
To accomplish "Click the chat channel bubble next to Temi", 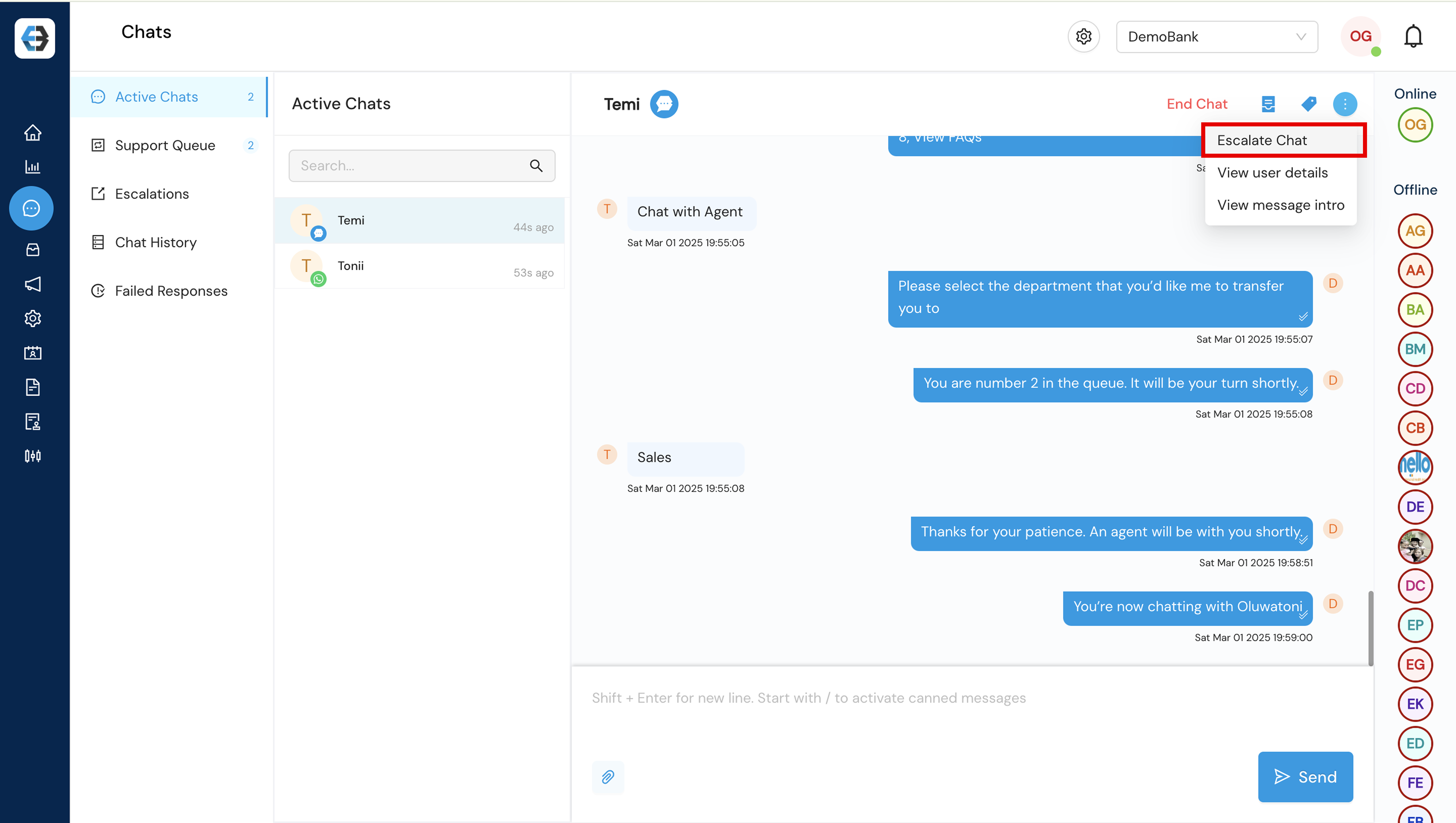I will click(x=664, y=104).
